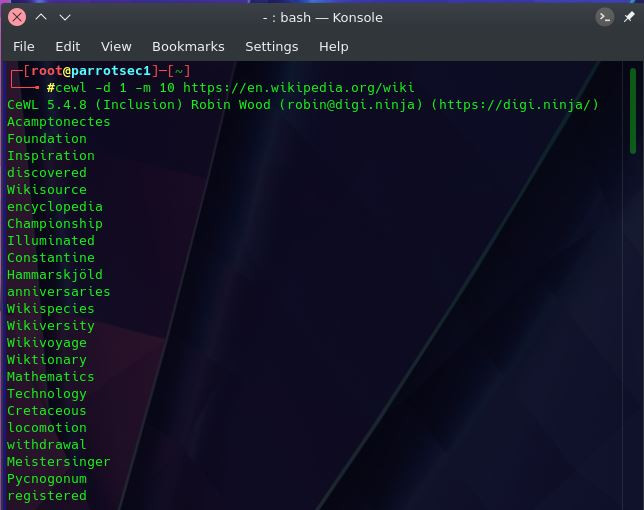Click the word encyclopedia
644x510 pixels.
[55, 207]
